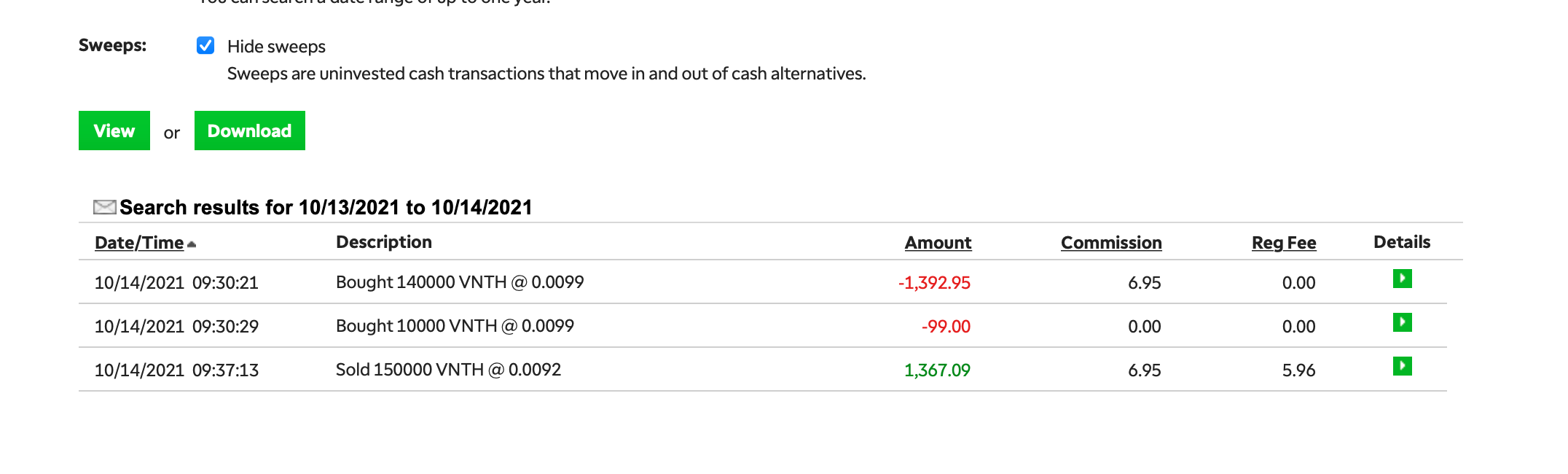1568x474 pixels.
Task: Select the Sold 150000 VNTH description
Action: [448, 370]
